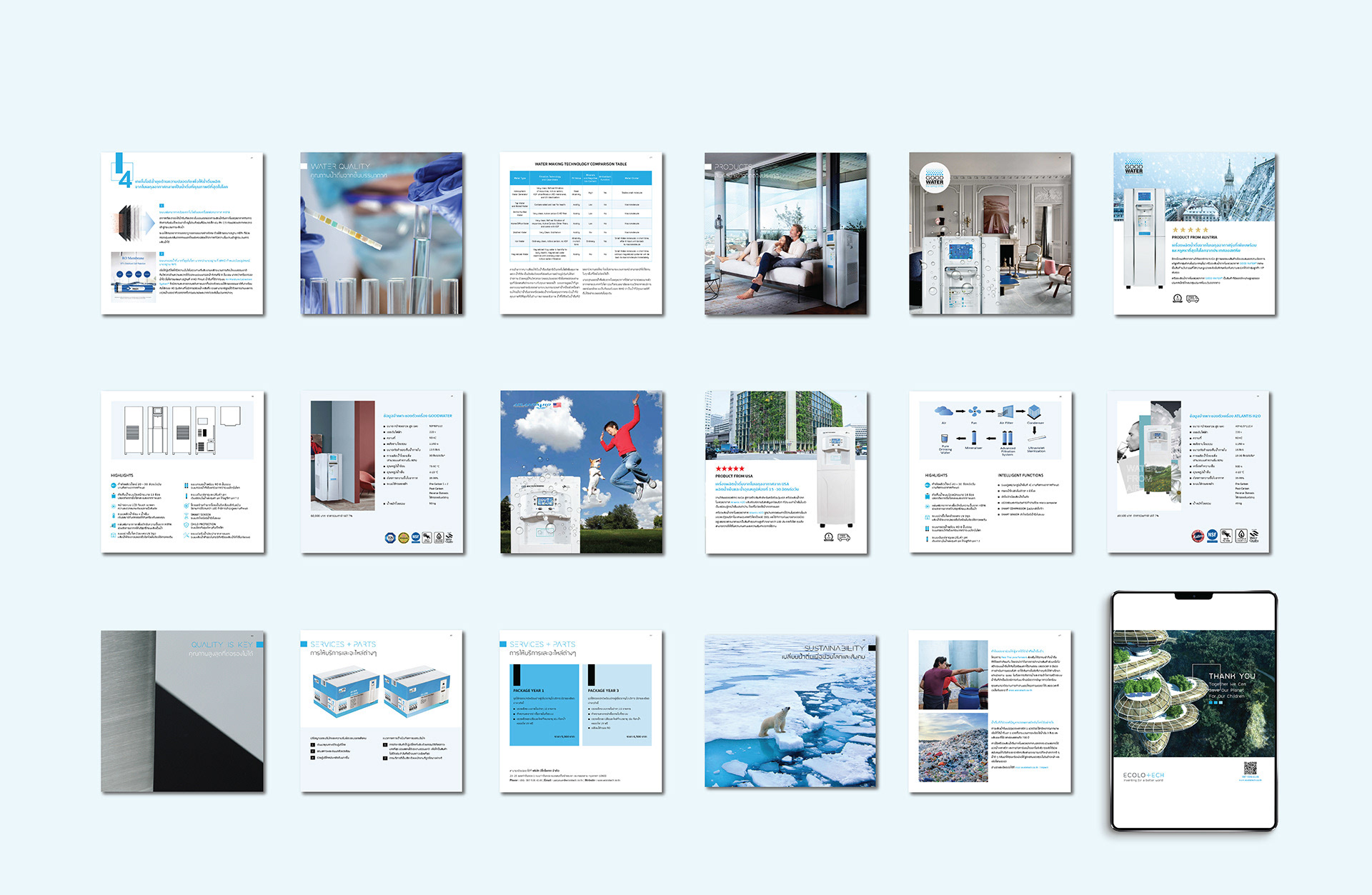Click the Good Water logo on snowy Austria page
Screen dimensions: 1372x895
(x=1133, y=168)
